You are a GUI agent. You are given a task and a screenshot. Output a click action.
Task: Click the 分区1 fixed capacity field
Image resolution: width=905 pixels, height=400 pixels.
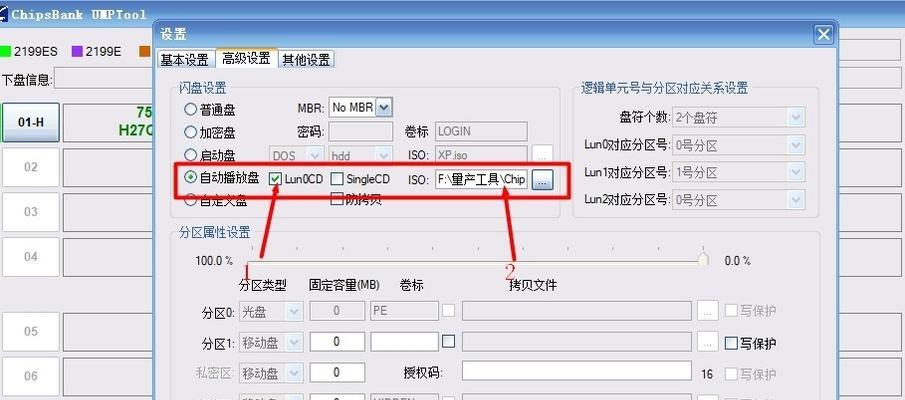[337, 342]
